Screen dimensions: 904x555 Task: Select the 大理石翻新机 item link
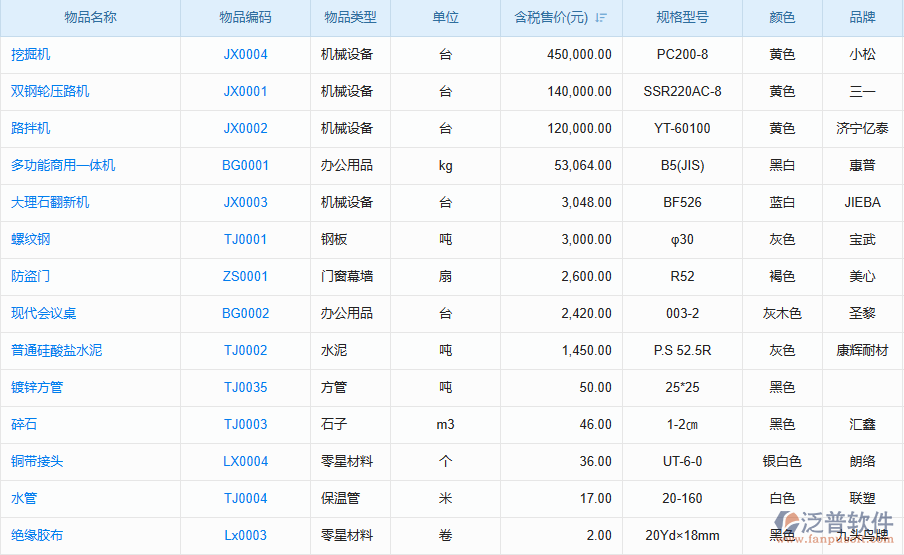50,203
